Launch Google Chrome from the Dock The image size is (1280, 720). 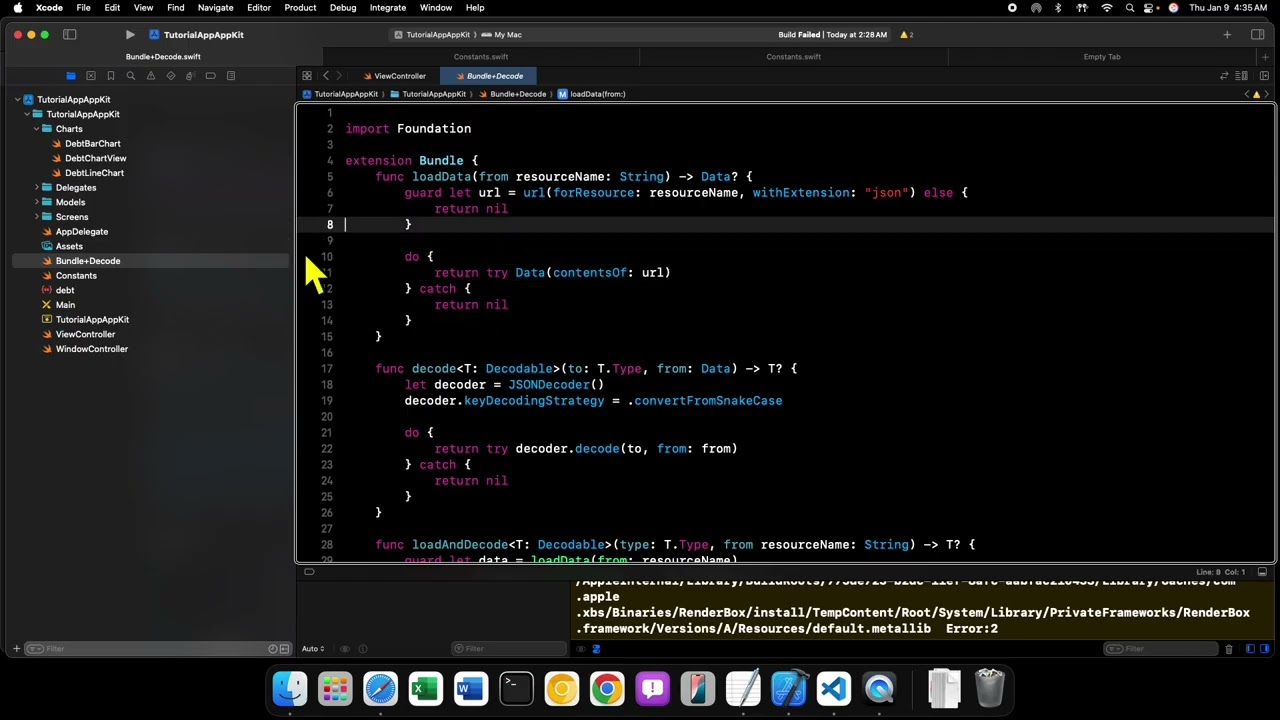click(x=607, y=689)
